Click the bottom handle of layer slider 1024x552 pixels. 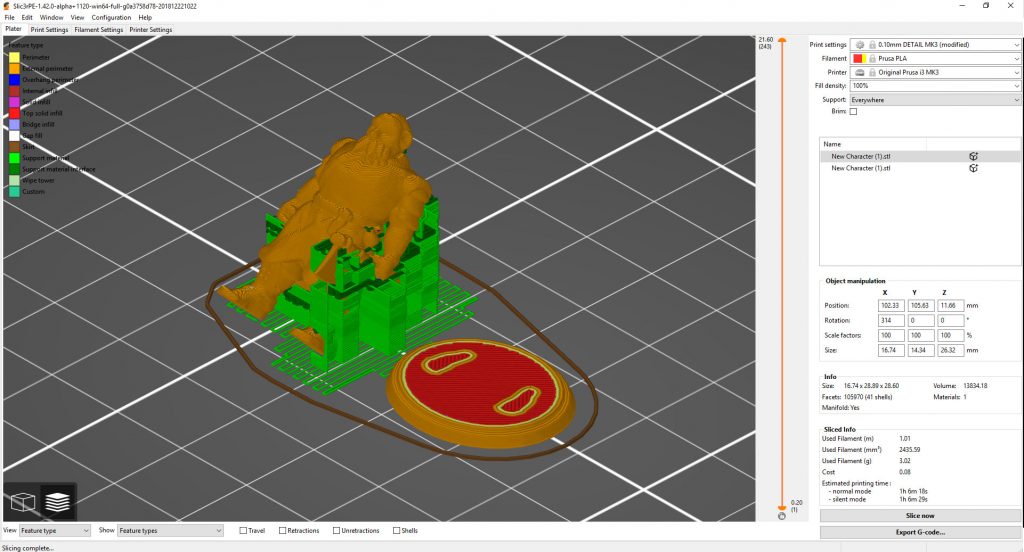782,507
